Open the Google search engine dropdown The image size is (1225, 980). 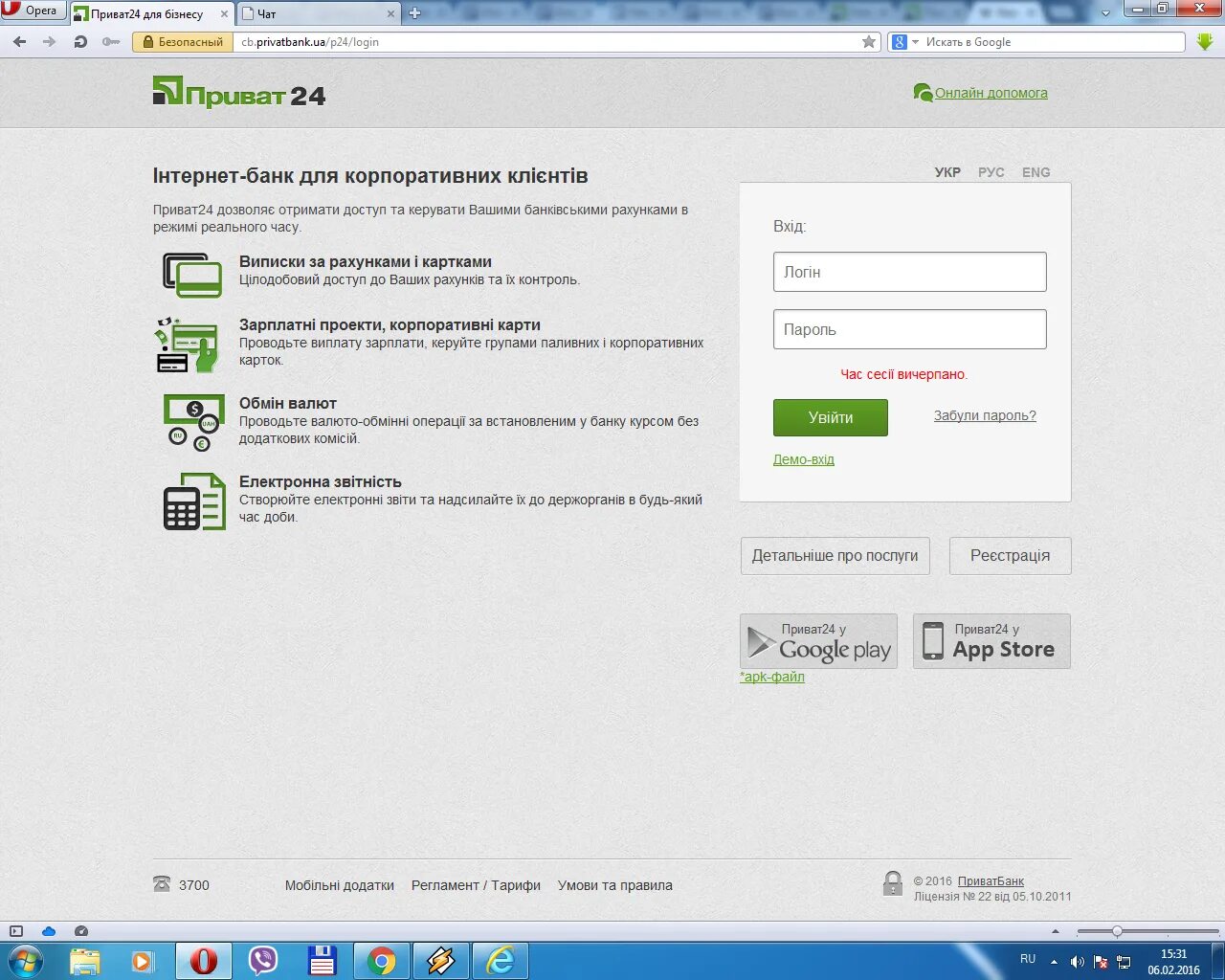(x=904, y=42)
